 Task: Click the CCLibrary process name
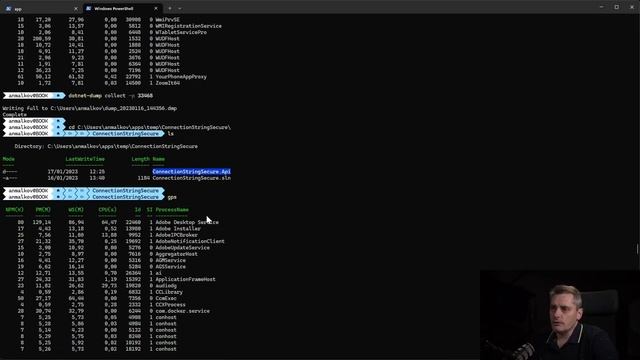tap(169, 292)
